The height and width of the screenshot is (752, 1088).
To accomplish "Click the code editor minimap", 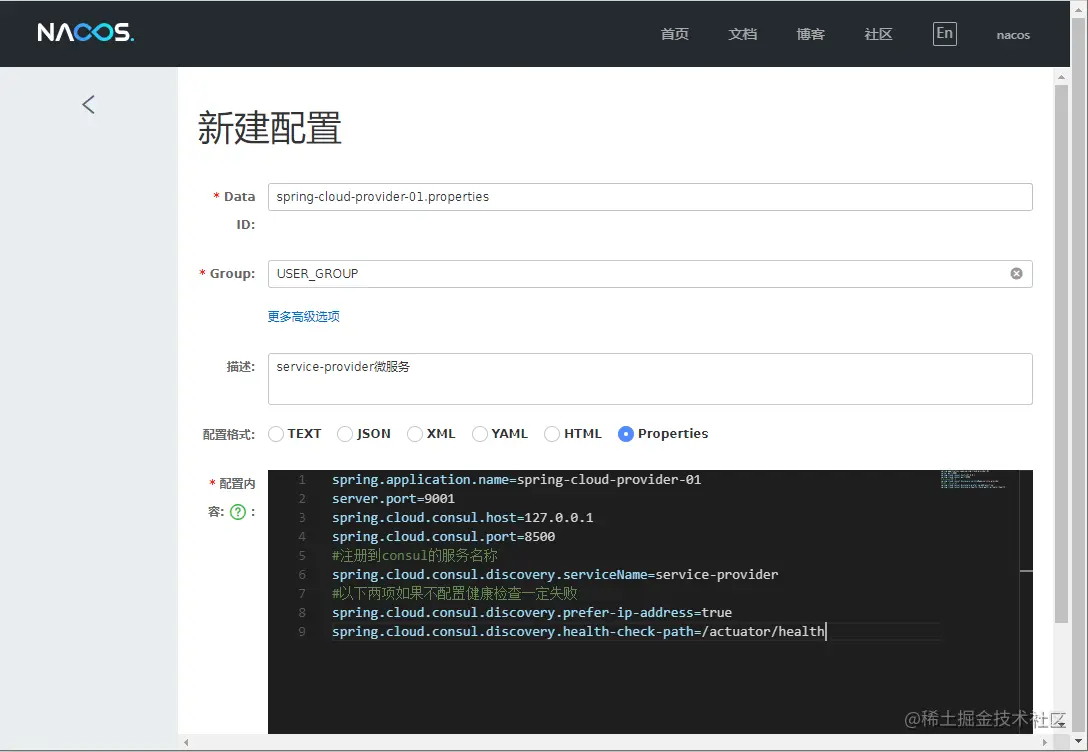I will click(x=975, y=480).
